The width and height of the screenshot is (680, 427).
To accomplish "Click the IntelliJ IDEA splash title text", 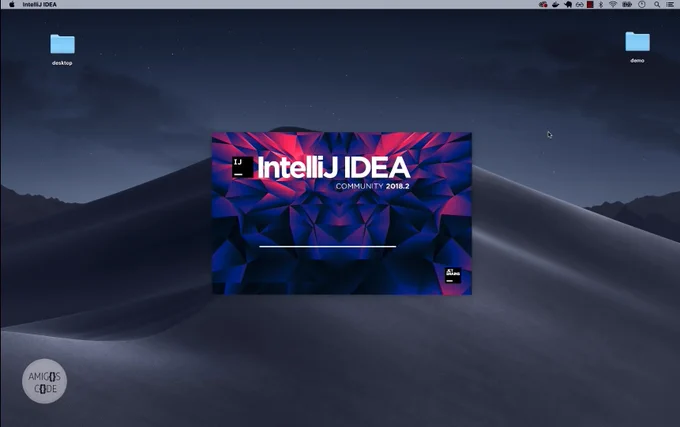I will (x=333, y=167).
